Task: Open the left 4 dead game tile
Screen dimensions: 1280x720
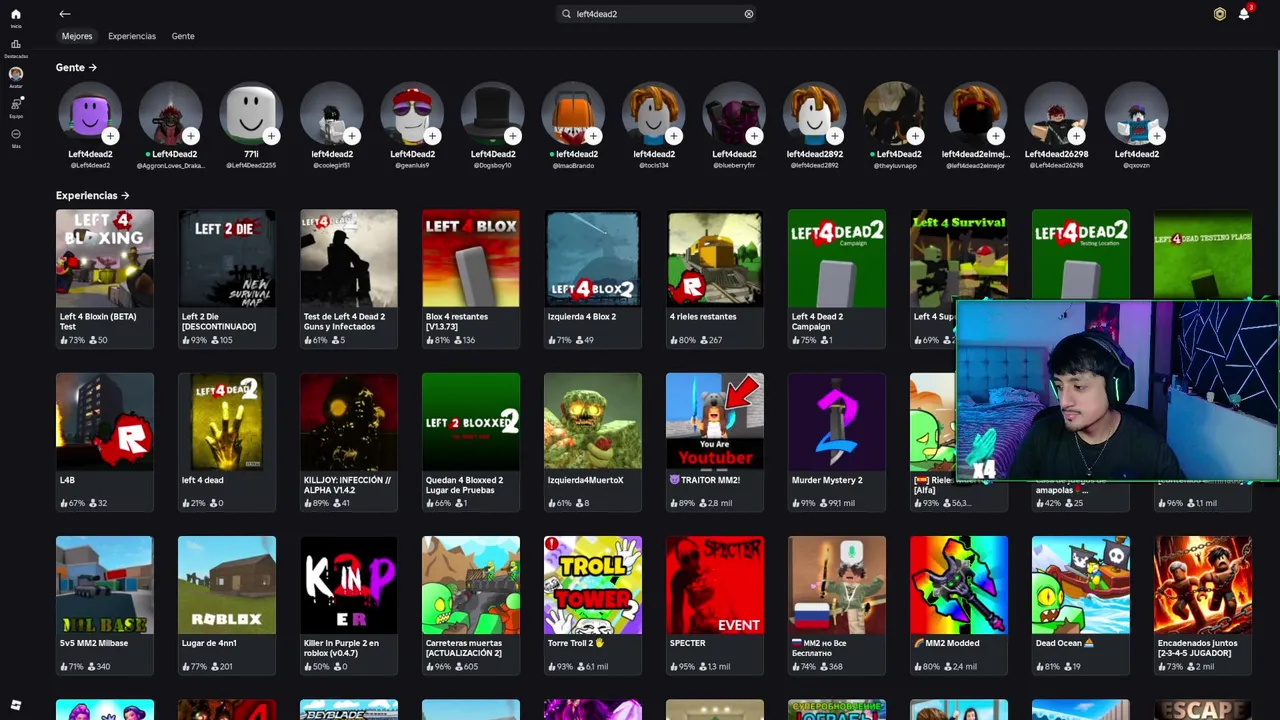Action: [x=227, y=441]
